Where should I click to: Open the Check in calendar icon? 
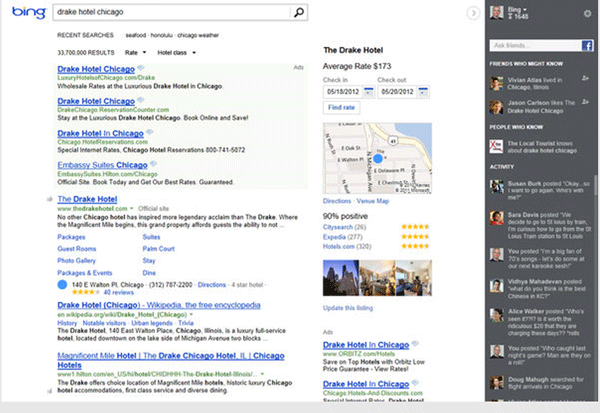(368, 92)
